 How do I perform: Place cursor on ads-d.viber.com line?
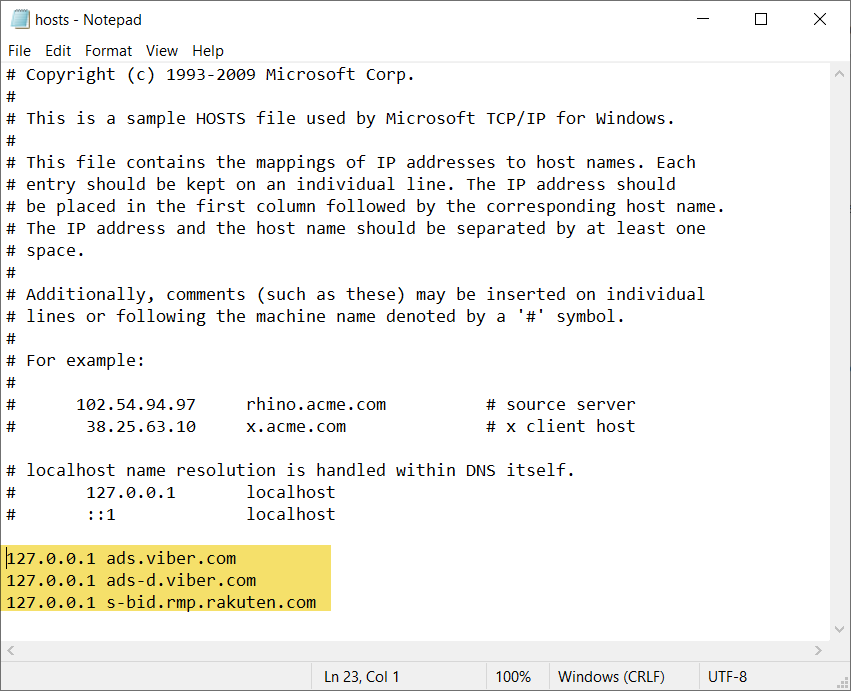pos(131,581)
